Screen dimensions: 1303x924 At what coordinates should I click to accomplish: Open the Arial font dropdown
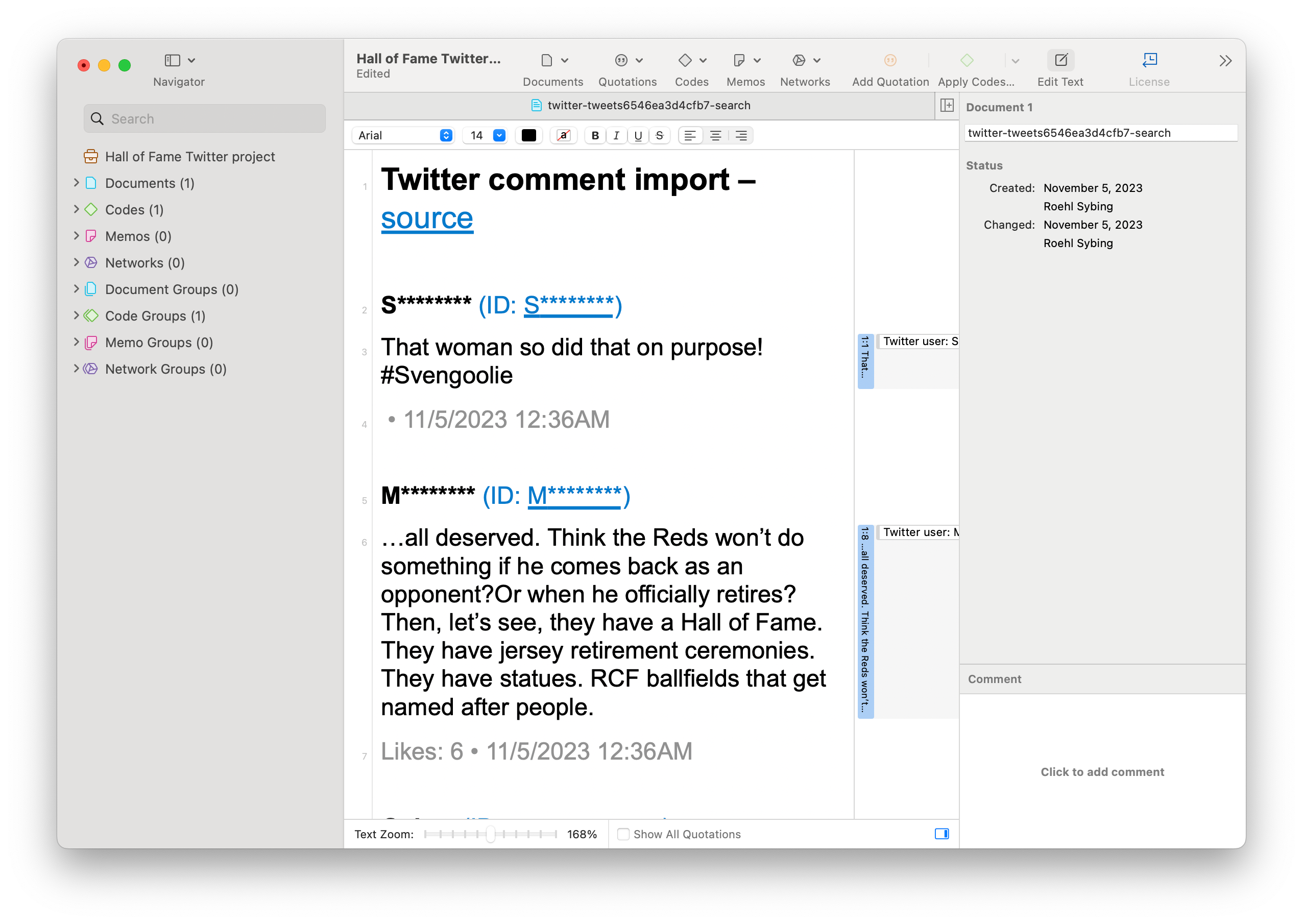point(403,135)
